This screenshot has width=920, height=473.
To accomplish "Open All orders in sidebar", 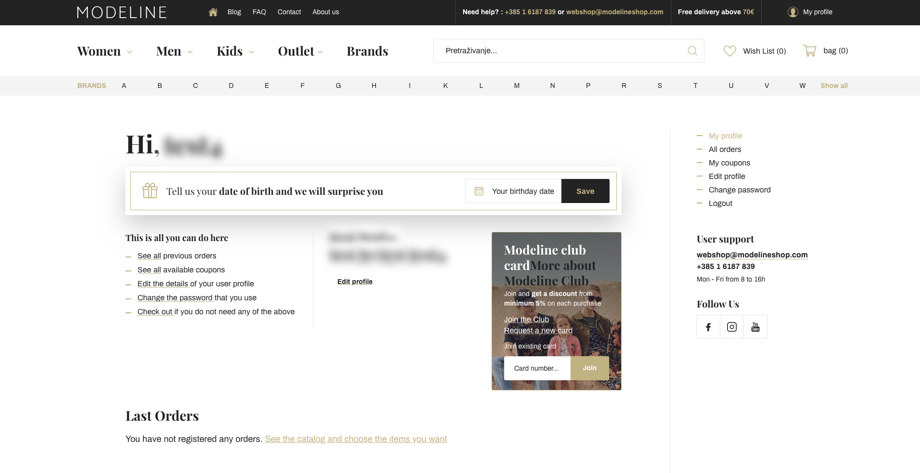I will pyautogui.click(x=725, y=150).
